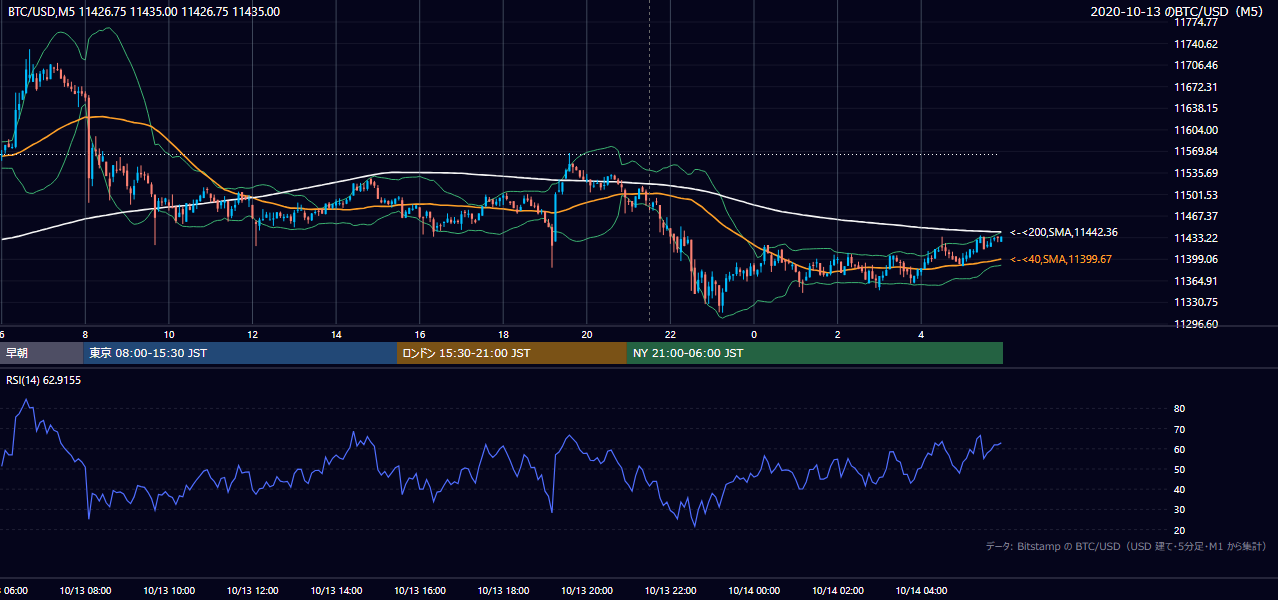
Task: Click the 2020-10-13 のBTC/USD (M5) title
Action: tap(1176, 12)
